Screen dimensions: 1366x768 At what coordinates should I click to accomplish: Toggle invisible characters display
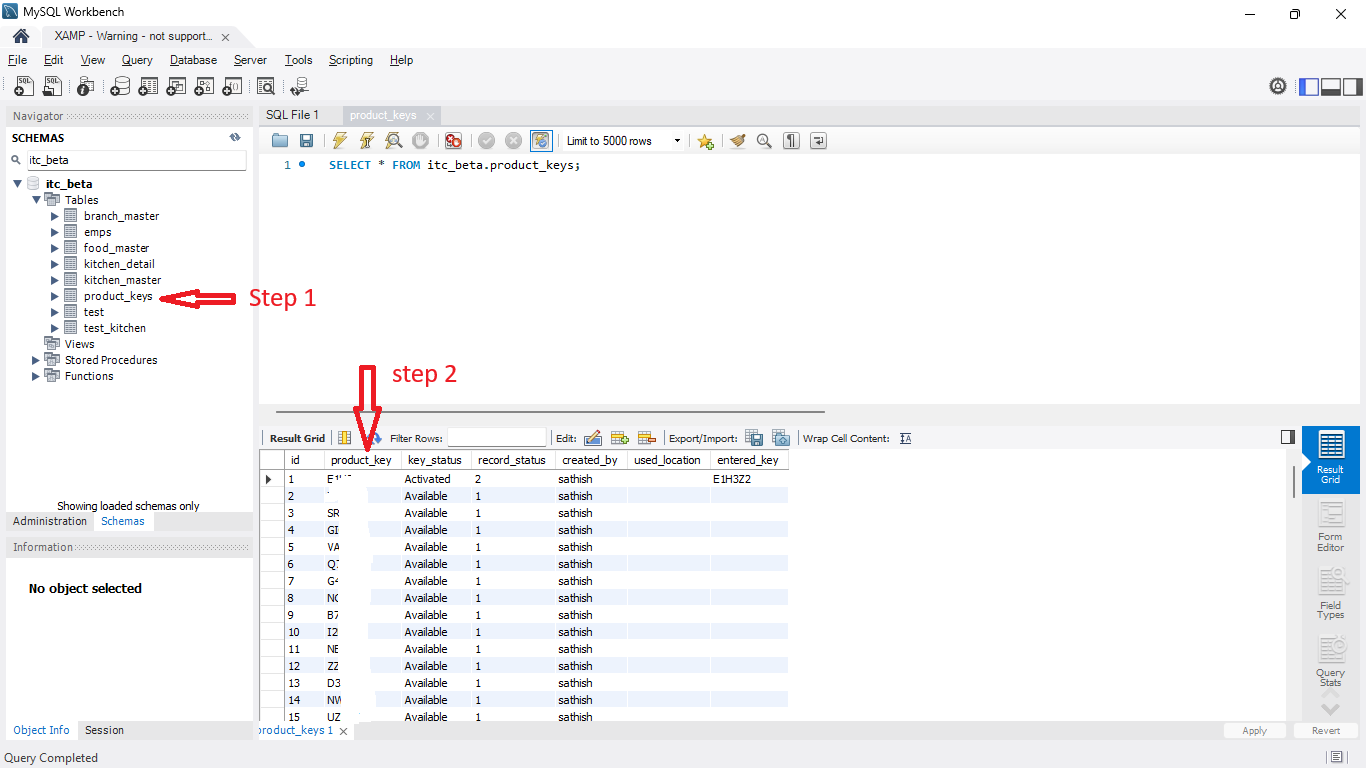click(791, 141)
